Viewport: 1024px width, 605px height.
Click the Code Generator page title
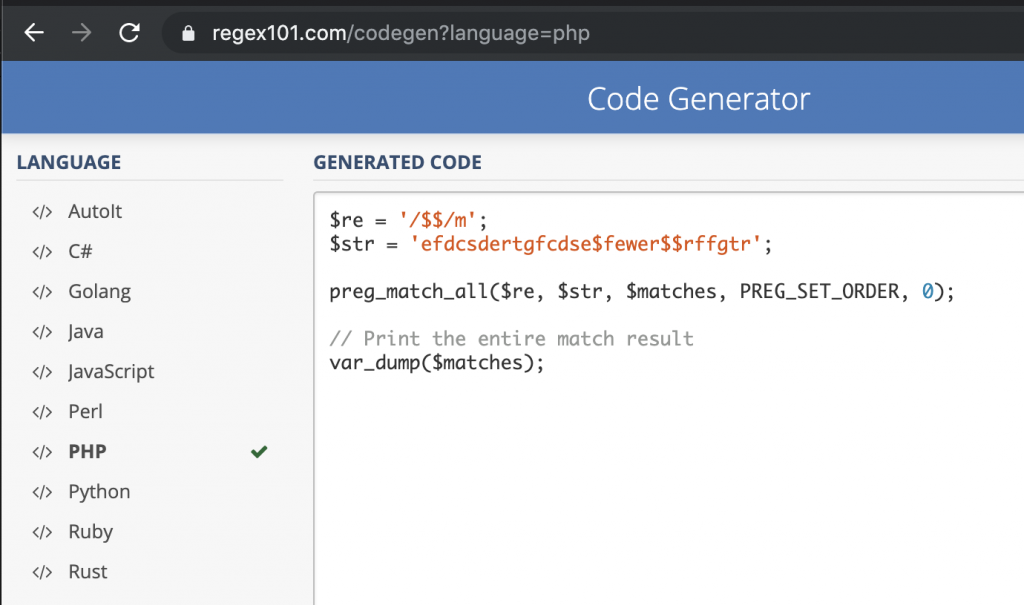(x=698, y=99)
